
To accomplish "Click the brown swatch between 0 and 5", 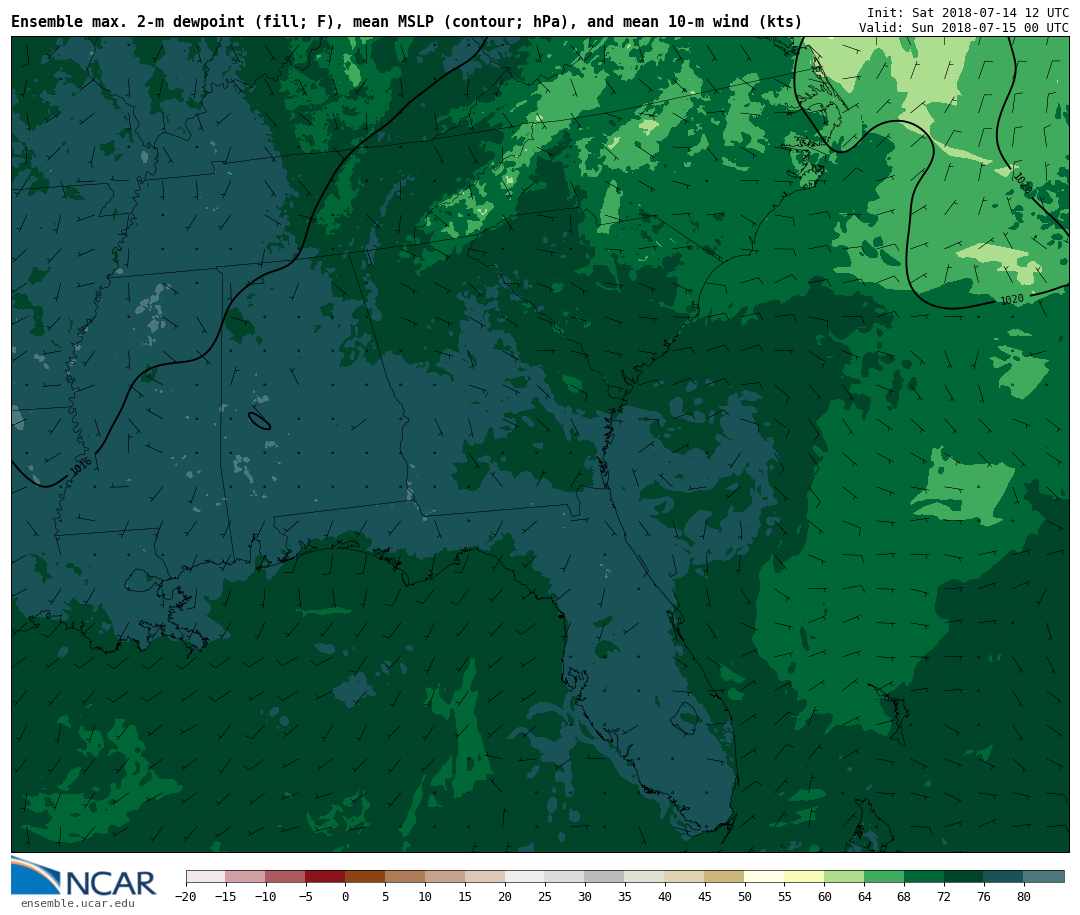I will click(x=366, y=877).
